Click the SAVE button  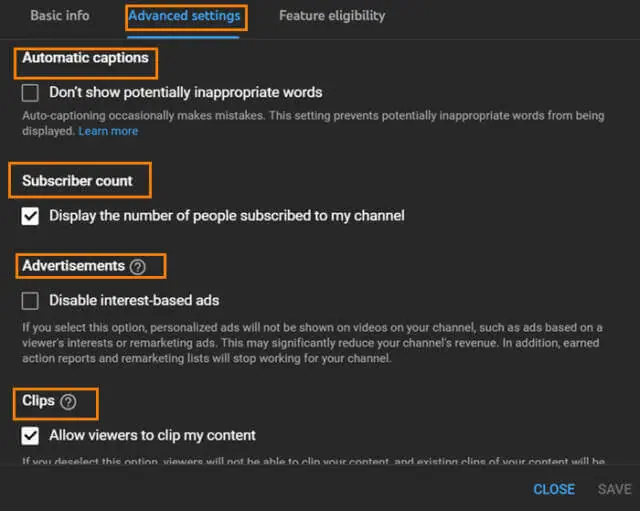point(614,489)
